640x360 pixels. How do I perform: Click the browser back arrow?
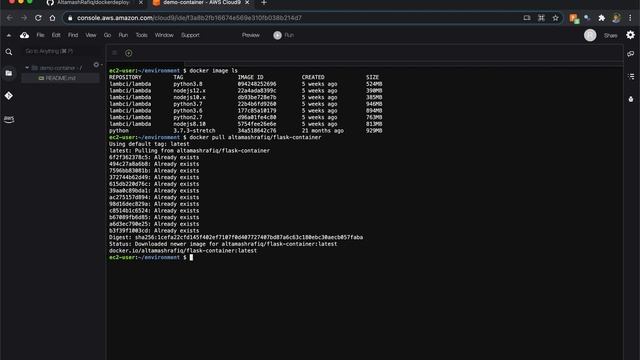pyautogui.click(x=10, y=18)
